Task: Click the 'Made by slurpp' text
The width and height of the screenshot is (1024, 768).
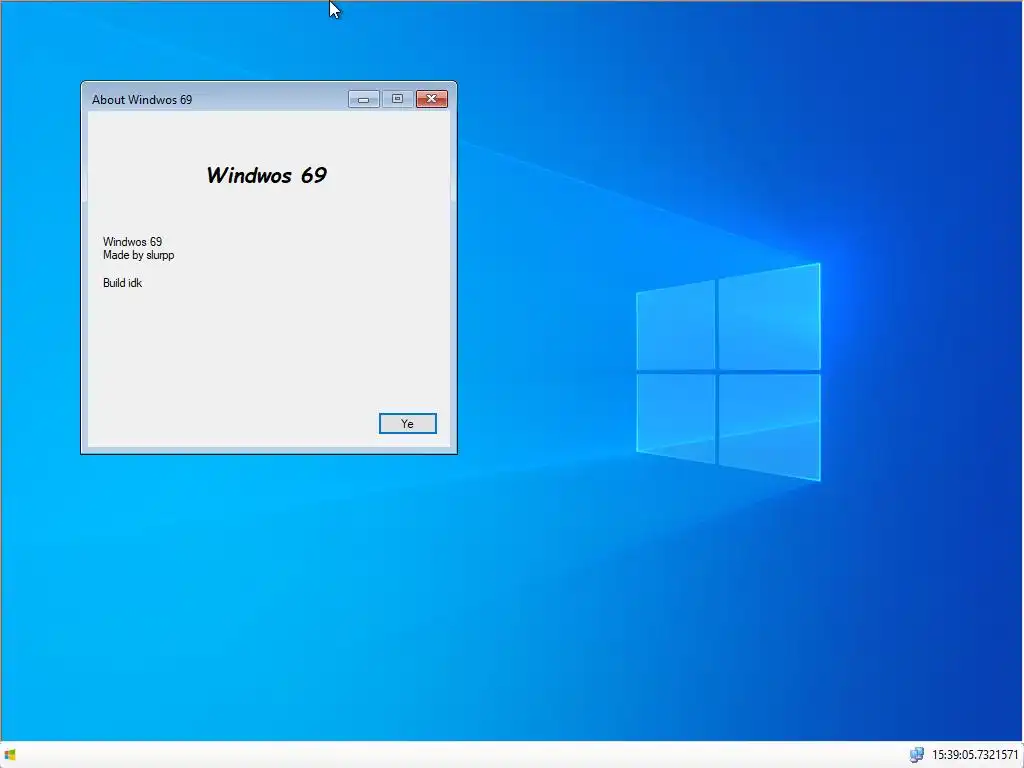Action: (x=138, y=255)
